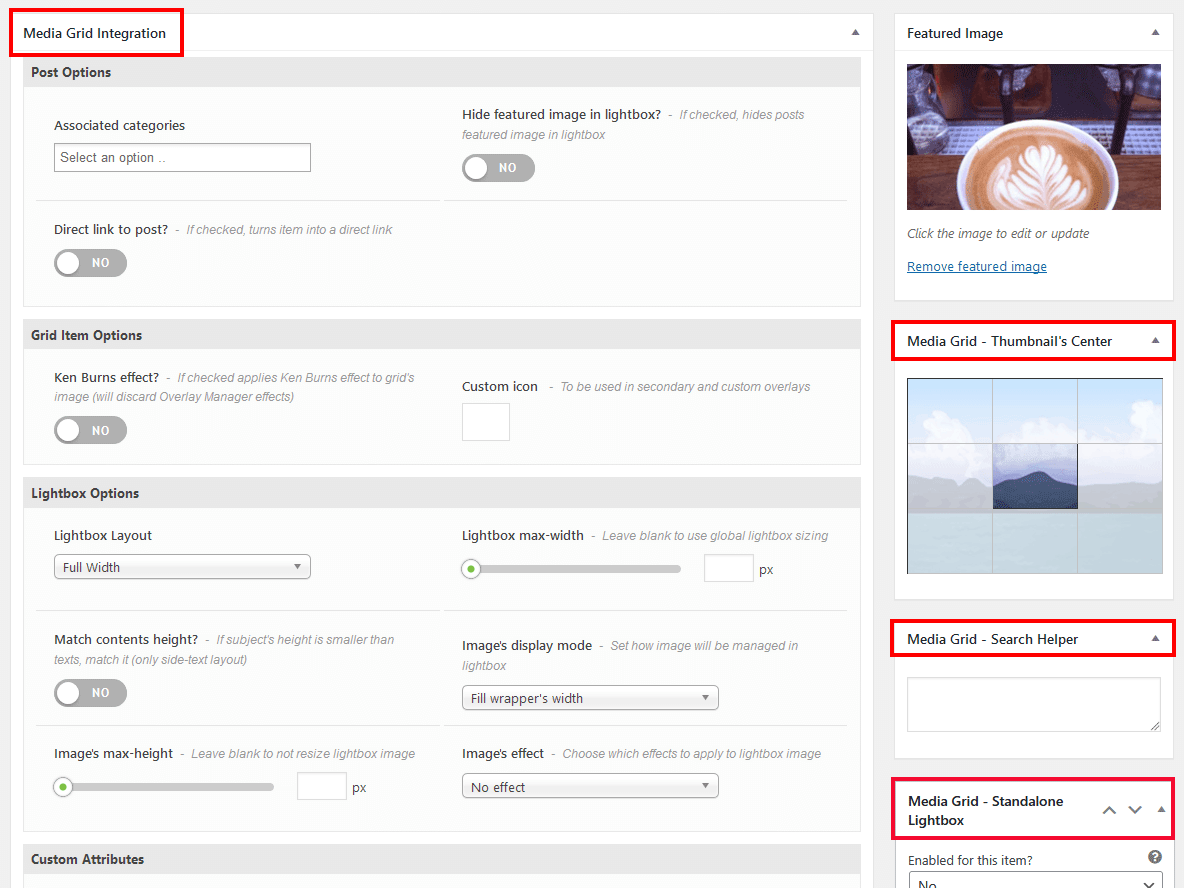Click the latte featured image thumbnail
The width and height of the screenshot is (1184, 888).
(1033, 137)
